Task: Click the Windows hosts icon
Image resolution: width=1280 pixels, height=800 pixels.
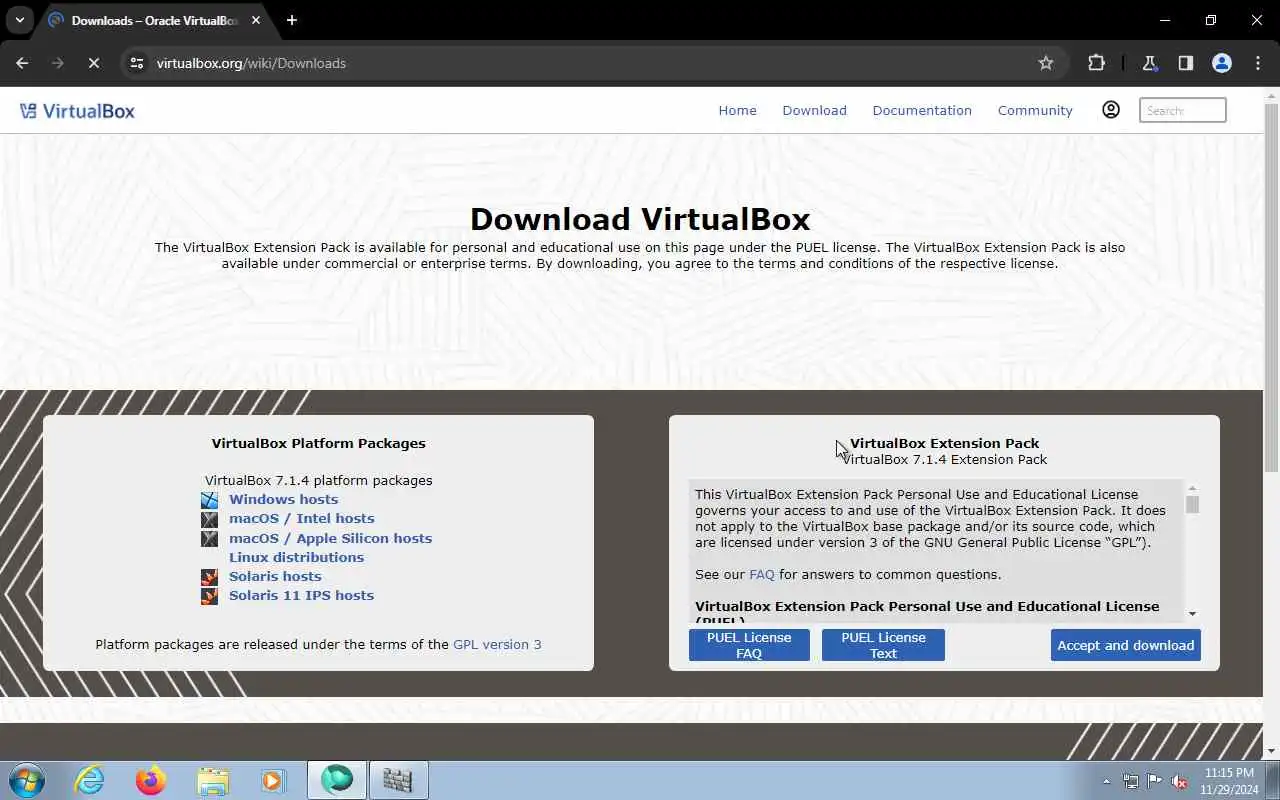Action: [x=209, y=500]
